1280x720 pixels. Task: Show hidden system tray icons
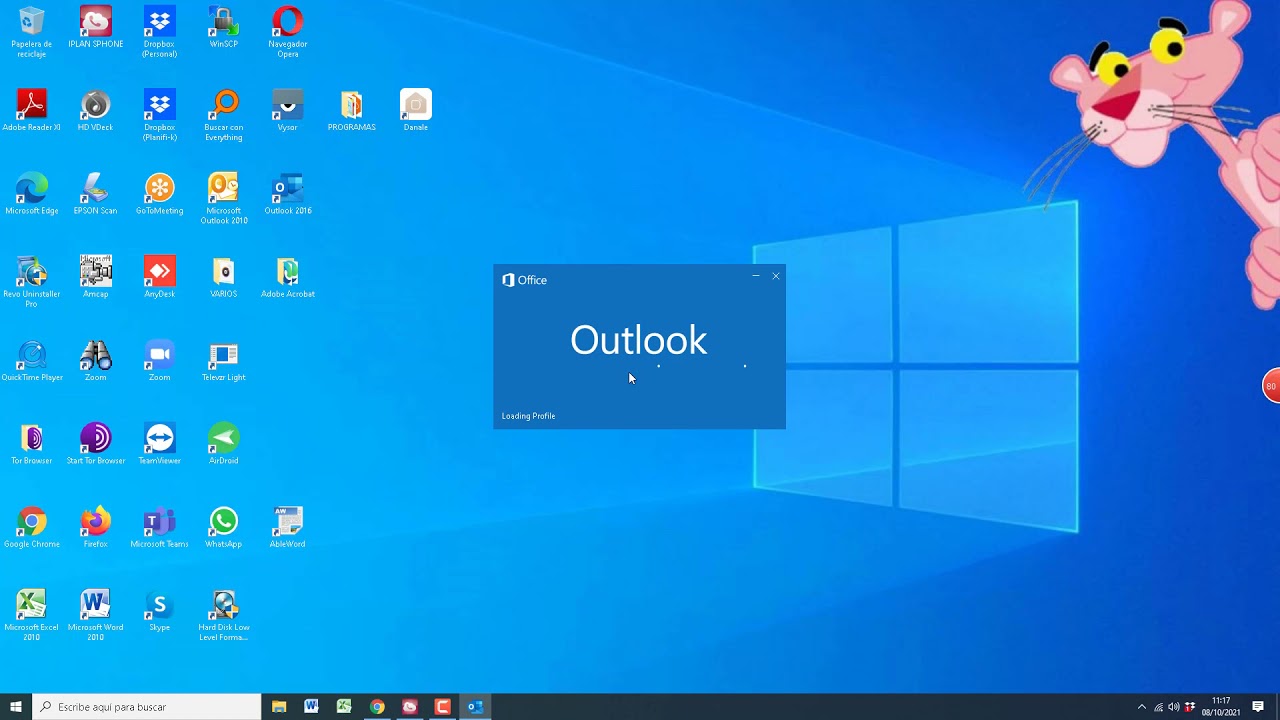1142,707
